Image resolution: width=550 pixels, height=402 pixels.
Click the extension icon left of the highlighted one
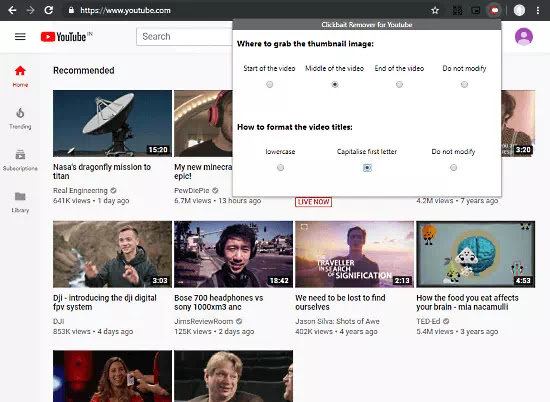point(476,11)
